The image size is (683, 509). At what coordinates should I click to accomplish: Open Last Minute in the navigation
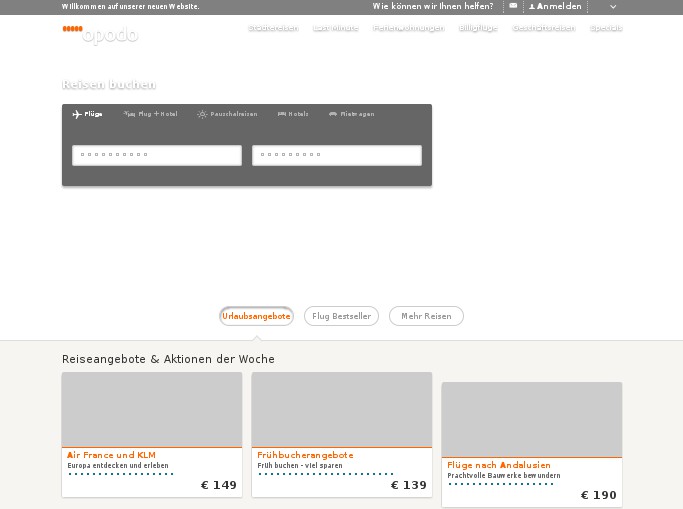click(335, 28)
